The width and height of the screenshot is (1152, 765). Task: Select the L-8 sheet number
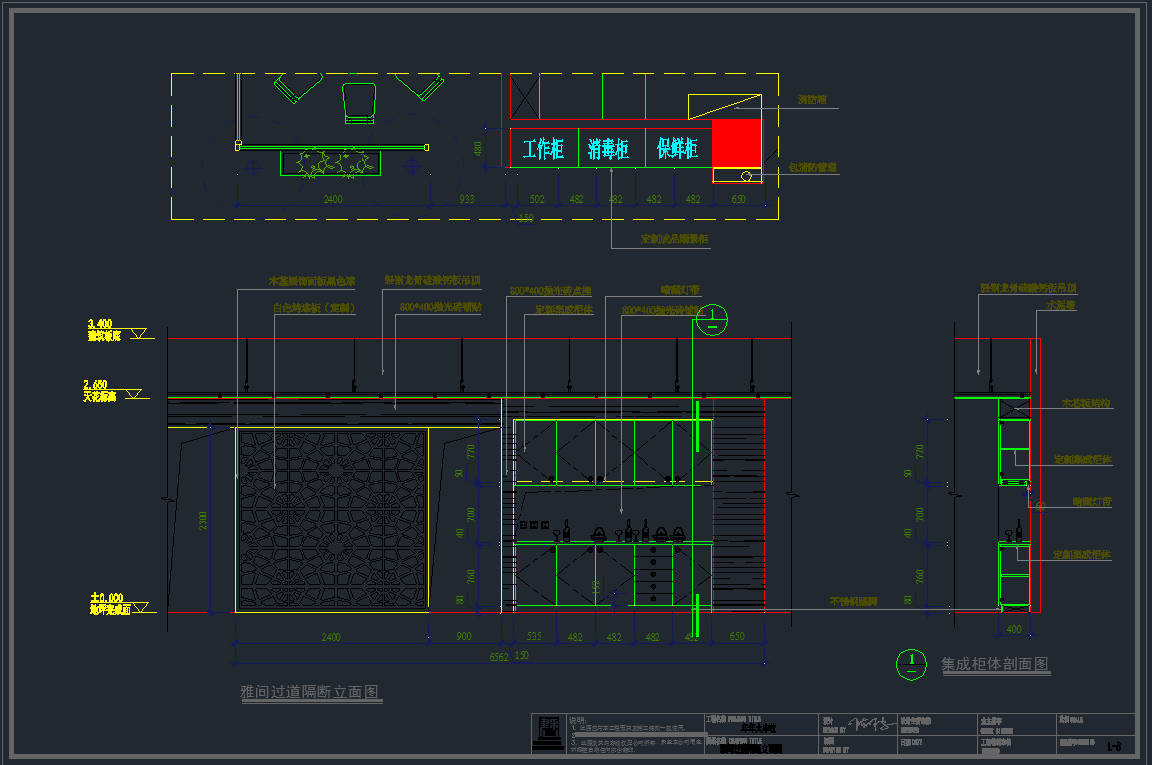pyautogui.click(x=1113, y=745)
